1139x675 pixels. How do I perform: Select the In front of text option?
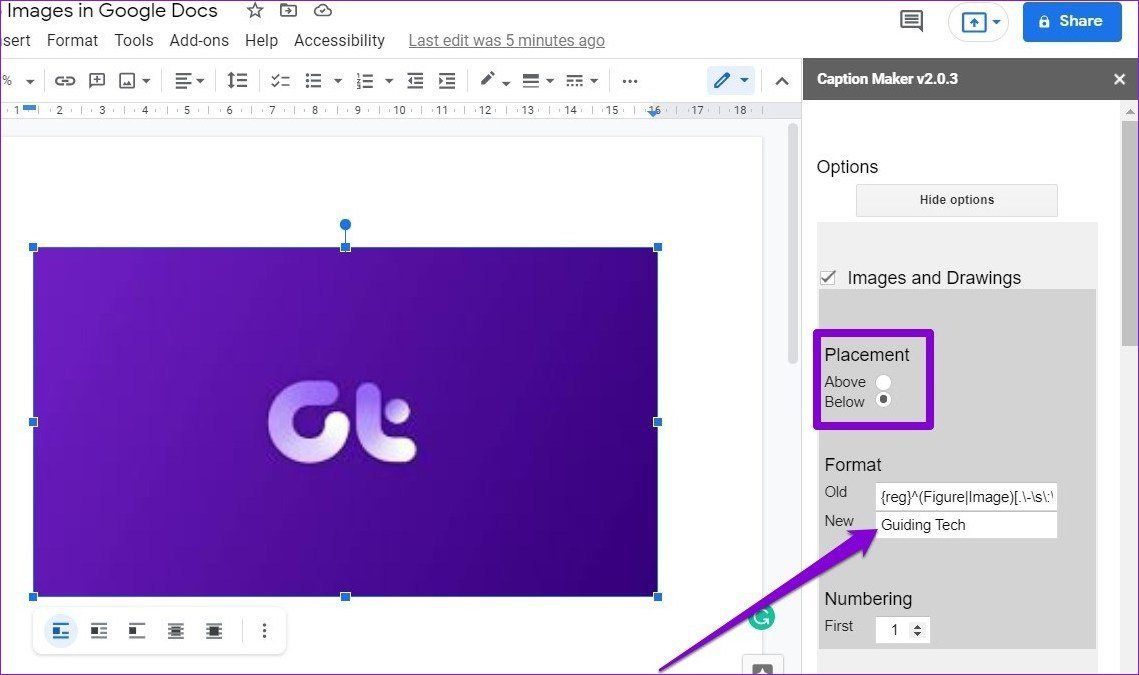pos(214,631)
